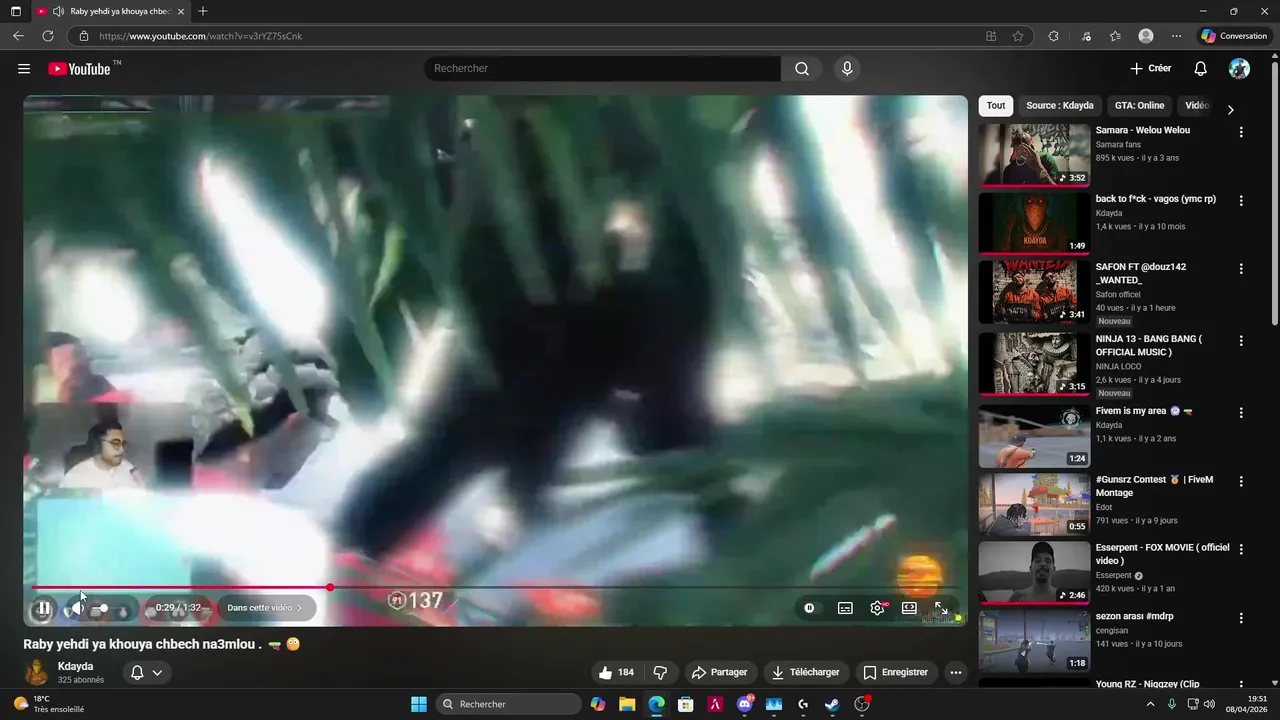Image resolution: width=1280 pixels, height=720 pixels.
Task: Open options for 'Fivem is my area'
Action: pyautogui.click(x=1241, y=413)
